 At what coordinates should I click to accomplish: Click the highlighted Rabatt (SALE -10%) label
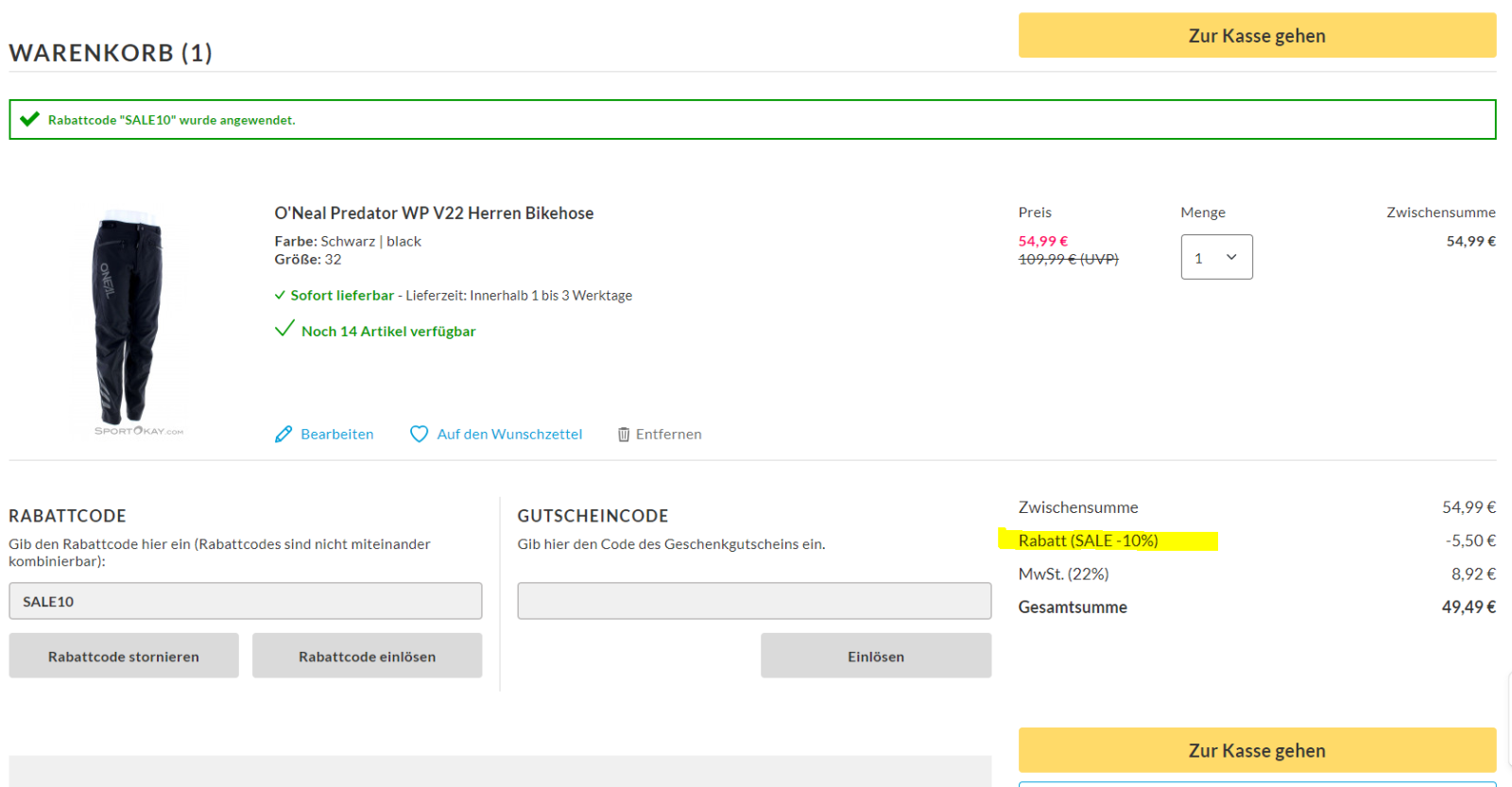tap(1088, 540)
